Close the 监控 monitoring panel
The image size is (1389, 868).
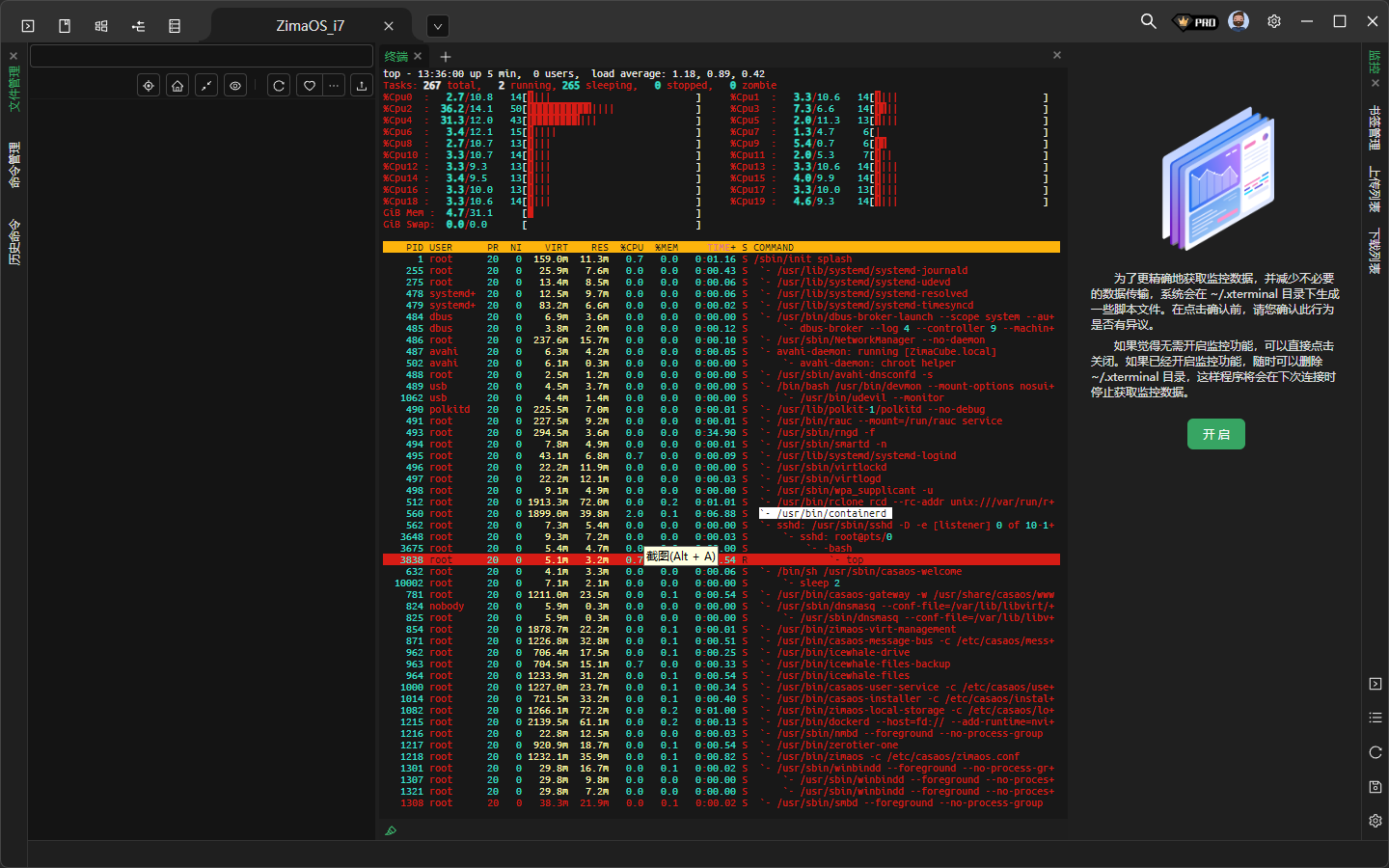point(1375,83)
